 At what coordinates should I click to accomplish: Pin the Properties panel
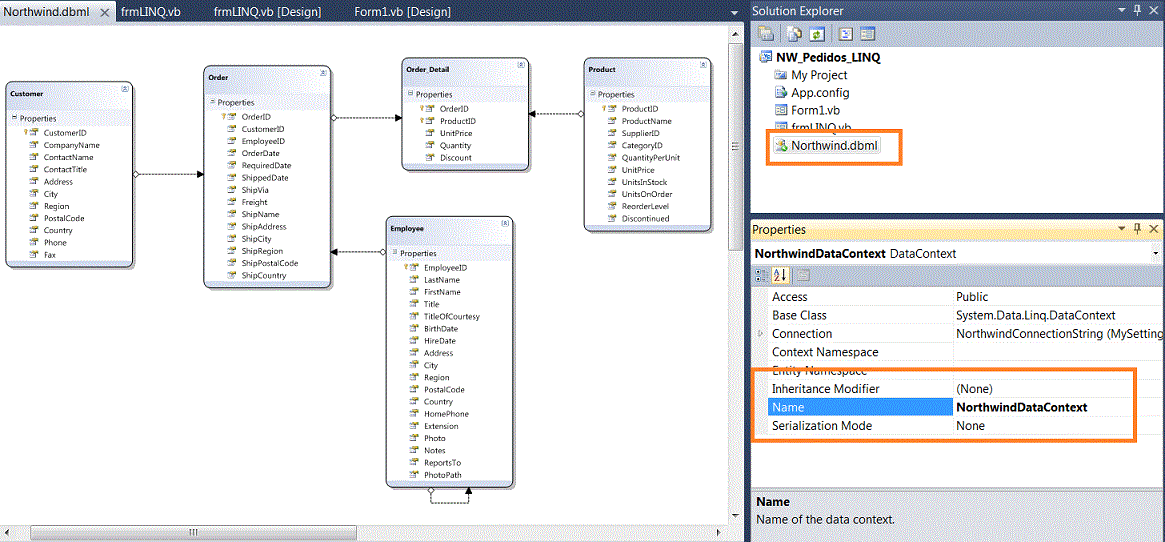click(x=1138, y=230)
